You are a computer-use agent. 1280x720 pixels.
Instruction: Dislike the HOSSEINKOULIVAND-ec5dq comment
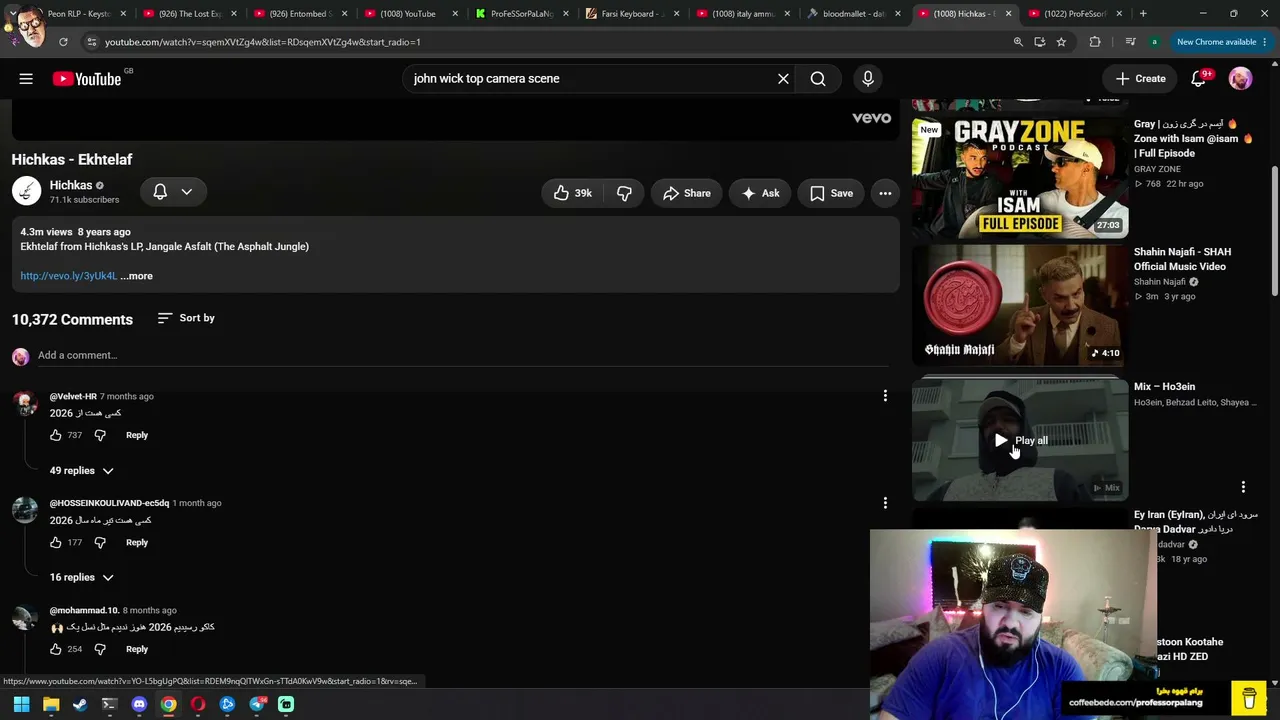(x=100, y=542)
